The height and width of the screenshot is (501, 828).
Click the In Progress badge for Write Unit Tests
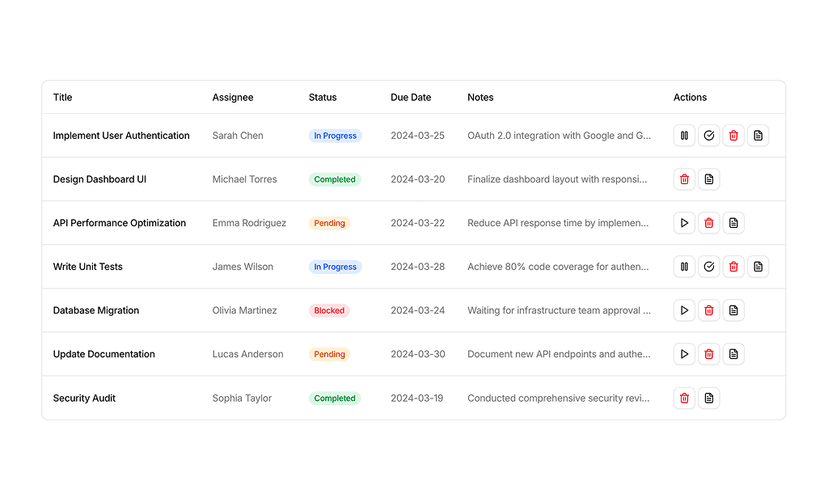(x=335, y=267)
